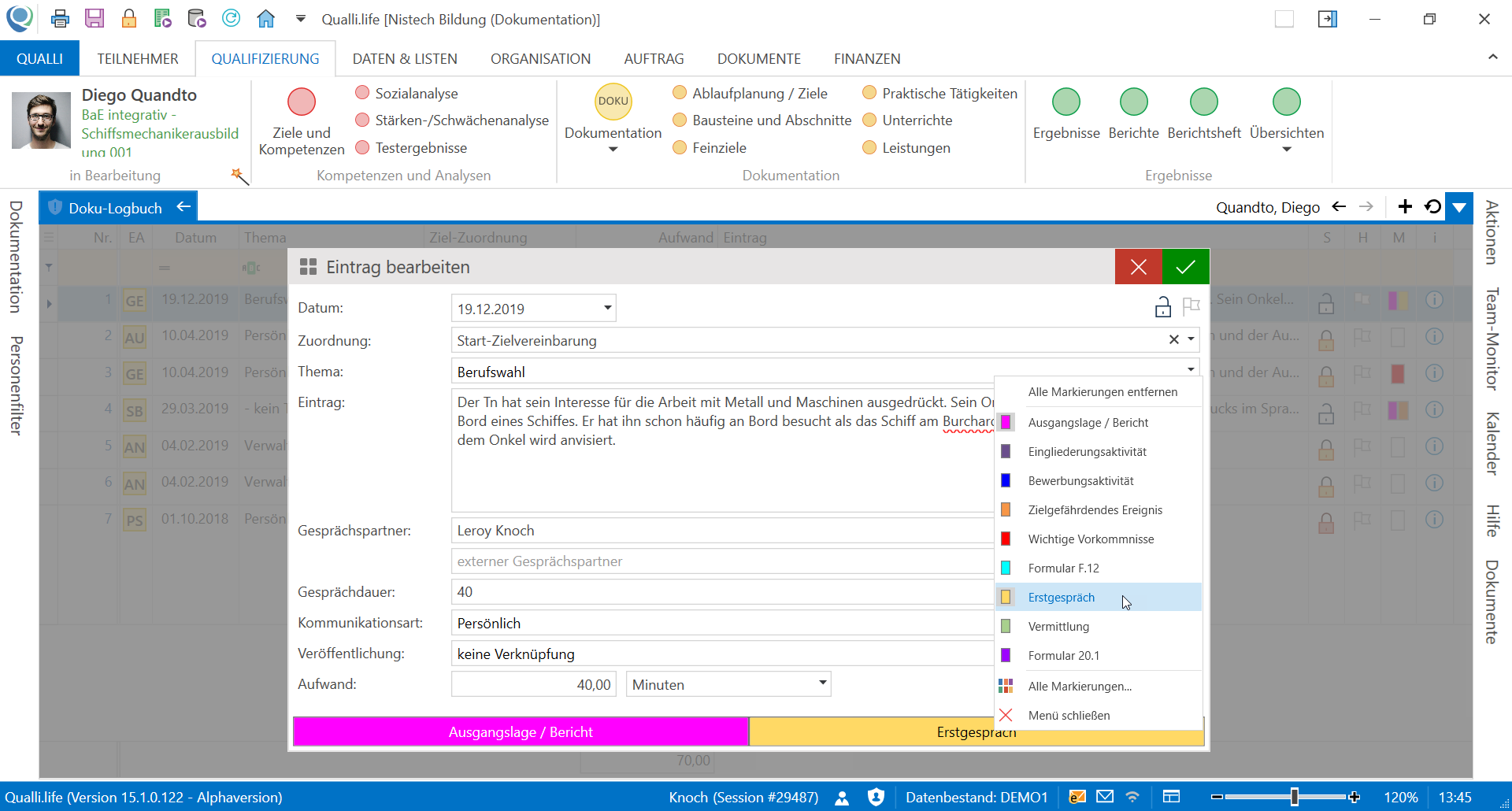
Task: Open the Datum date picker dropdown
Action: (607, 308)
